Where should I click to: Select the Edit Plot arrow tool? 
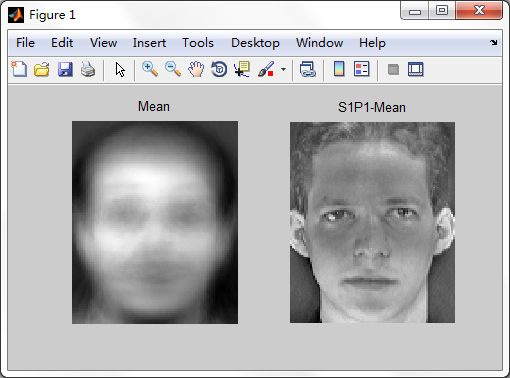point(120,70)
